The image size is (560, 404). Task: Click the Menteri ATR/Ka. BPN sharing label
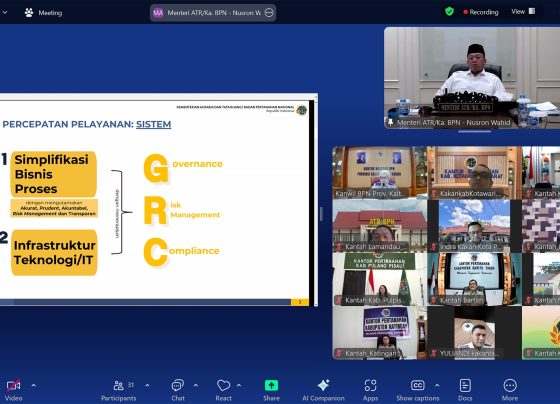214,13
